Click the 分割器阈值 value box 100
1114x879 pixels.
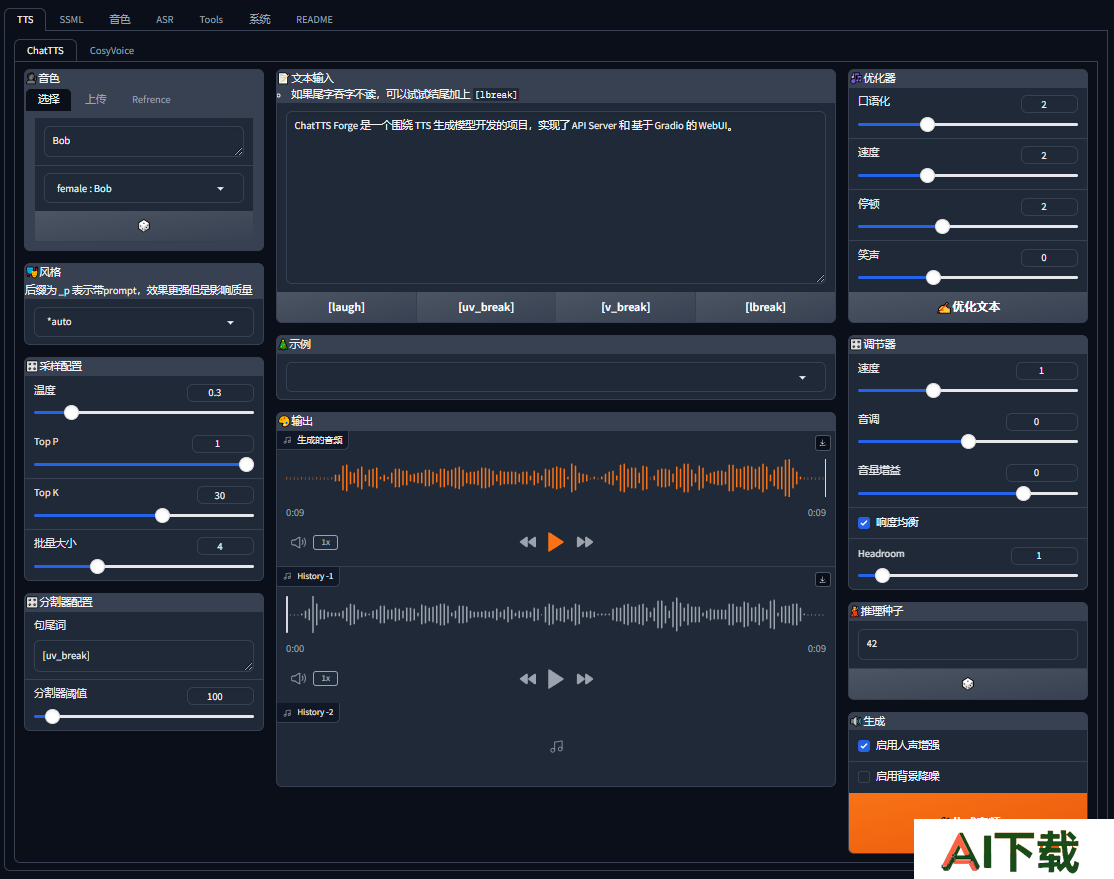click(220, 696)
